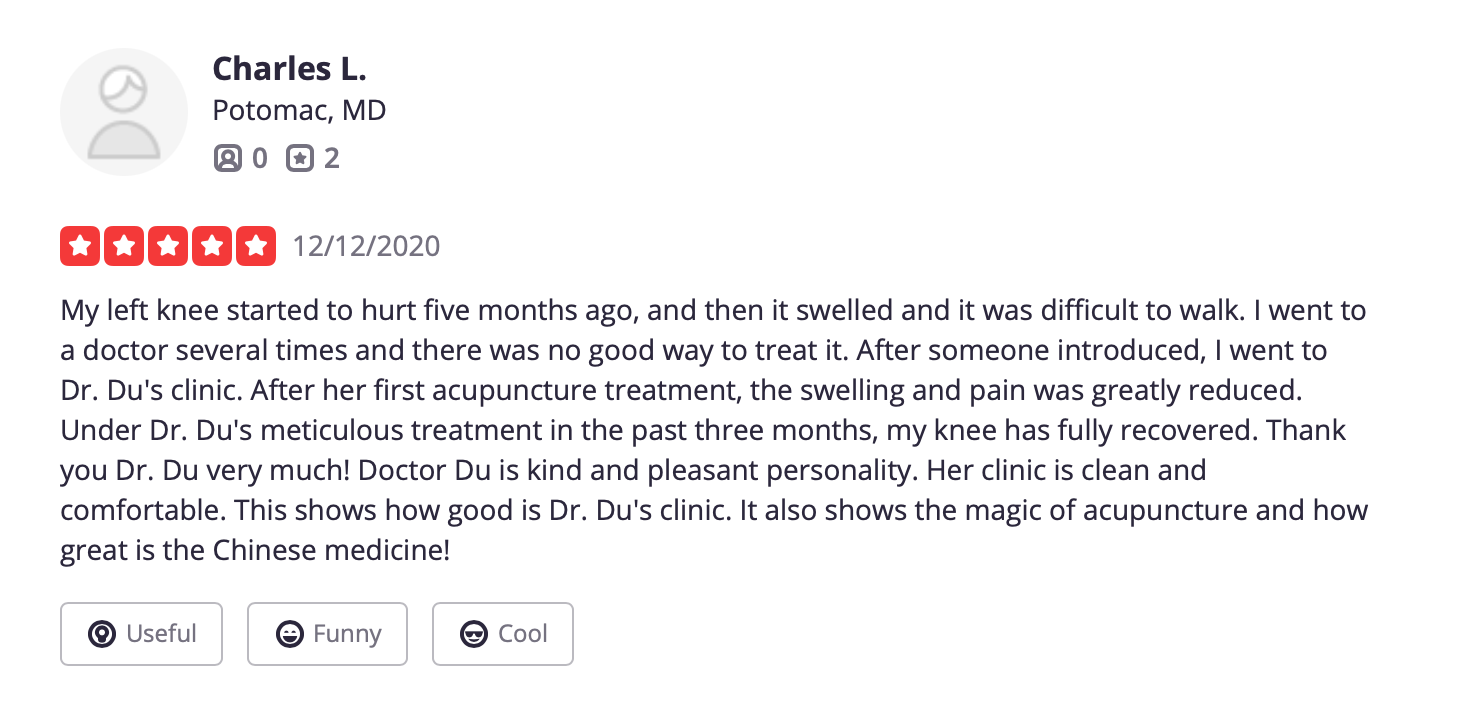Click the fourth red rating star
The height and width of the screenshot is (728, 1464).
tap(212, 246)
